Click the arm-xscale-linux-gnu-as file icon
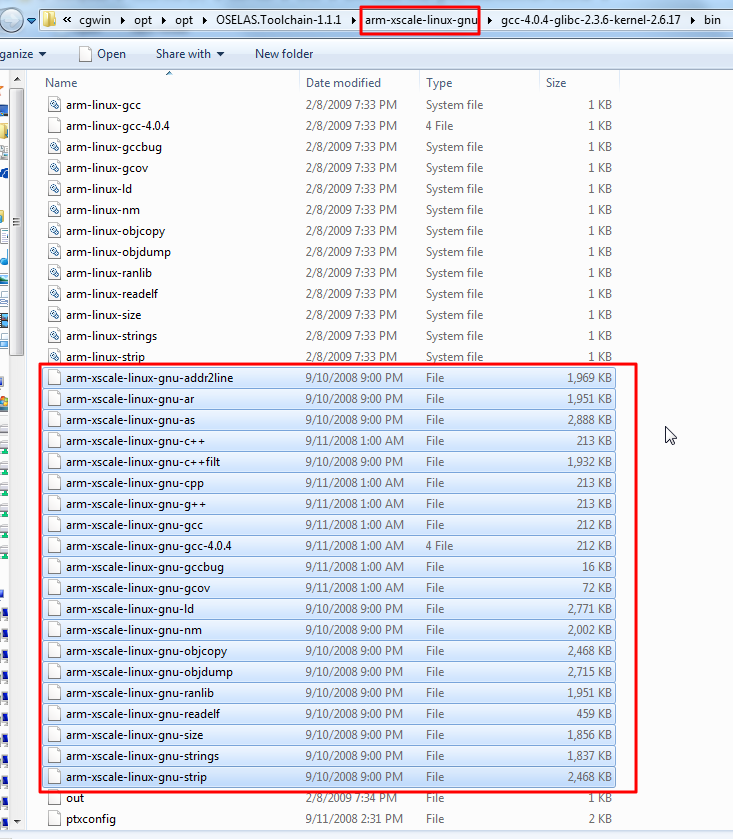This screenshot has width=733, height=839. click(54, 420)
